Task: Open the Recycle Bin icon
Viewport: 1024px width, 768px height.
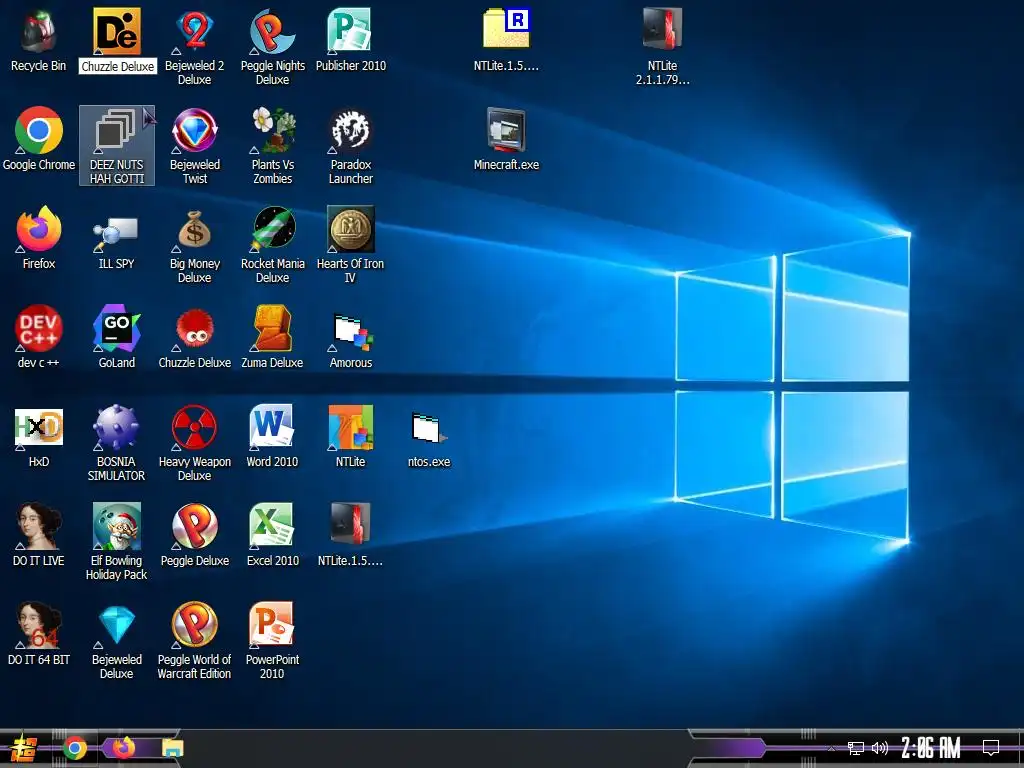Action: tap(39, 39)
